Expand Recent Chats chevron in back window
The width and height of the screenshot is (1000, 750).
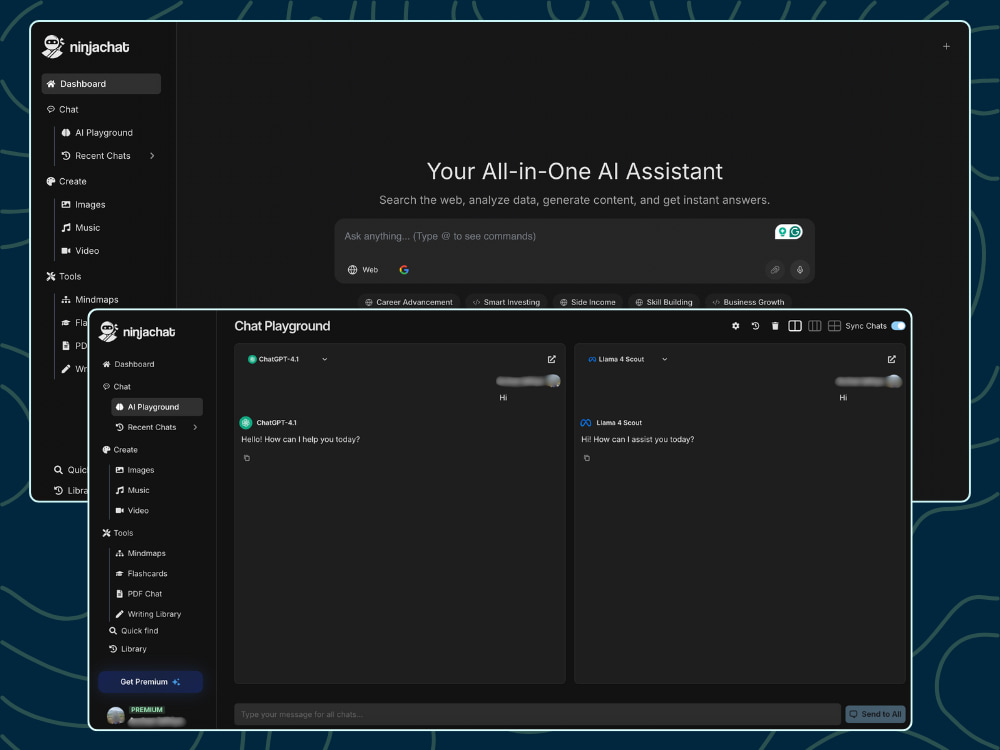152,156
